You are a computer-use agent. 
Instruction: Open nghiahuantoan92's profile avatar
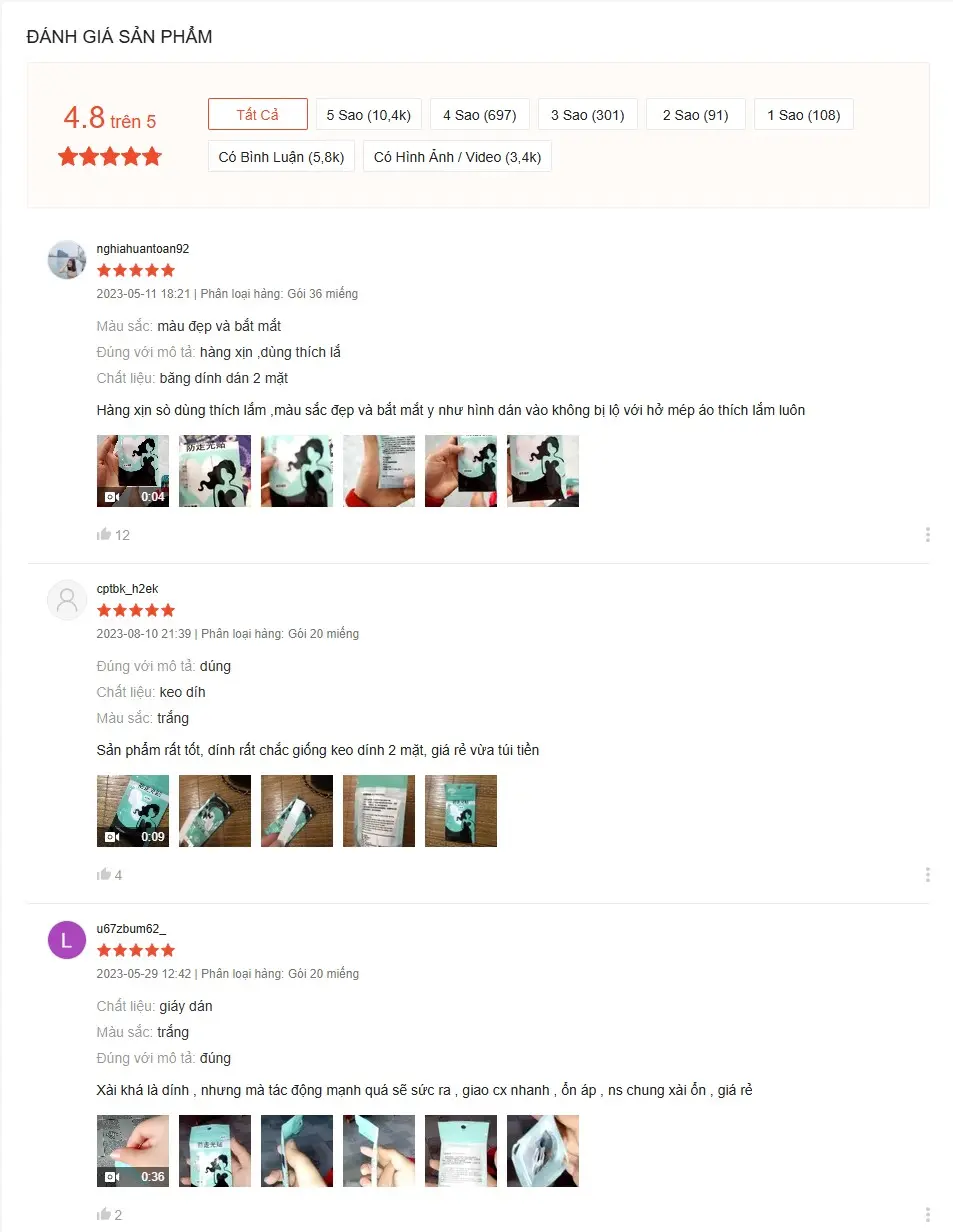[67, 260]
